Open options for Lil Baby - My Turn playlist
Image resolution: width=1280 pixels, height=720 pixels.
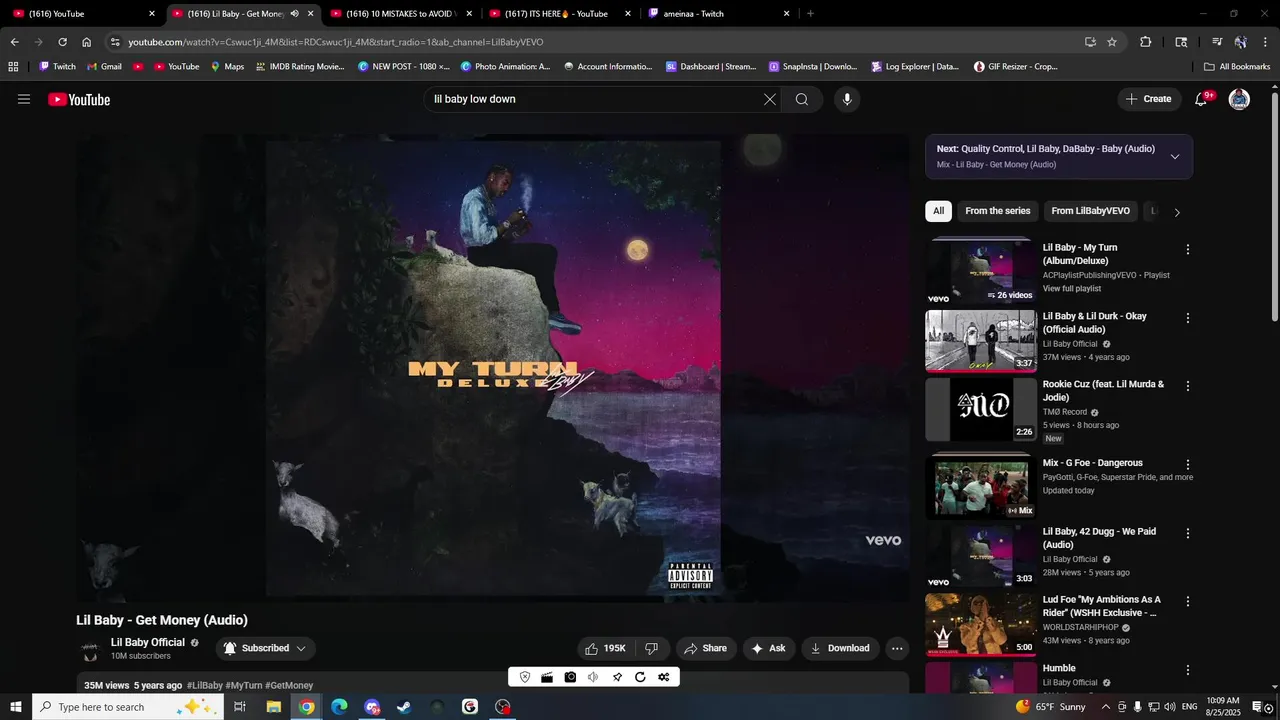point(1188,250)
